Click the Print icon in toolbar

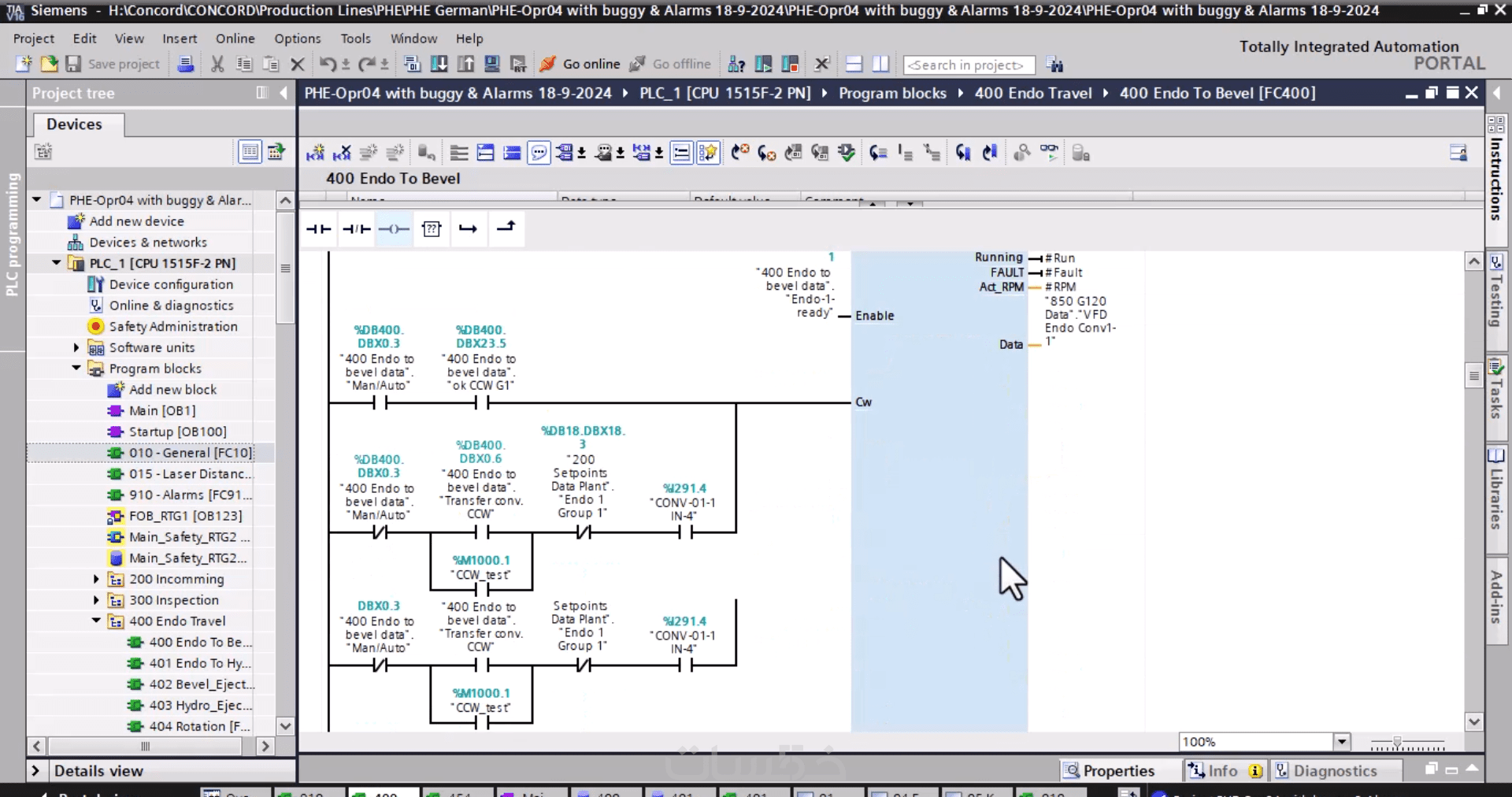coord(185,65)
